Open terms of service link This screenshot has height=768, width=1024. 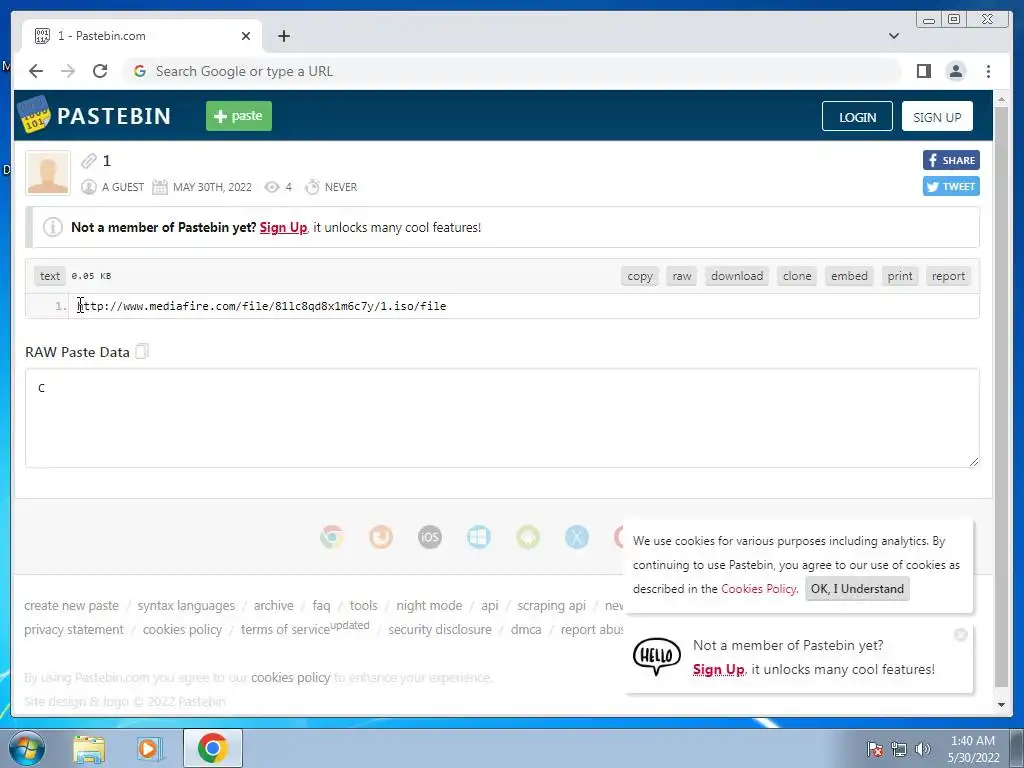click(x=285, y=630)
